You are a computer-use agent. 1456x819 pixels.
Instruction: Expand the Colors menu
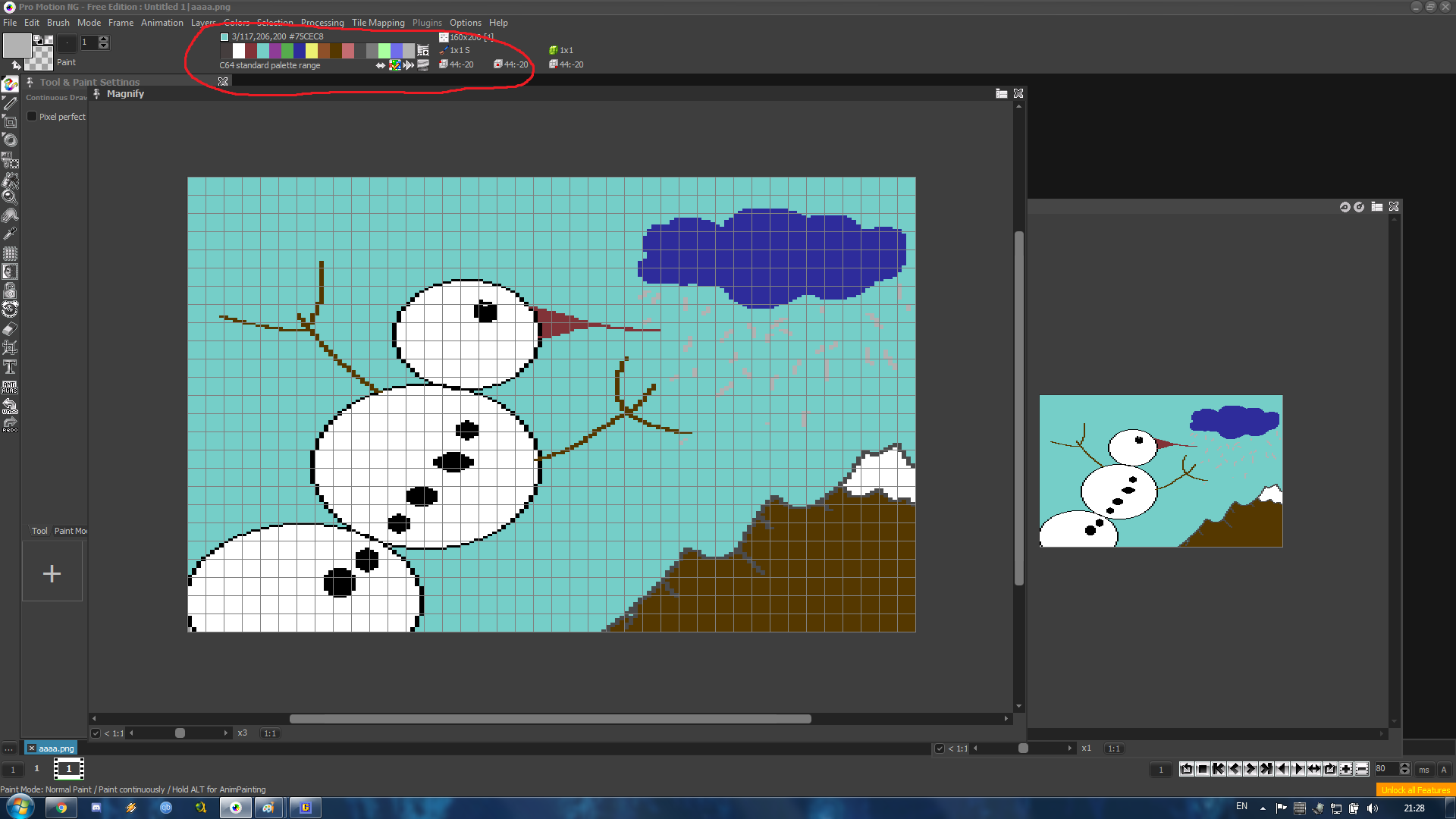[x=237, y=22]
